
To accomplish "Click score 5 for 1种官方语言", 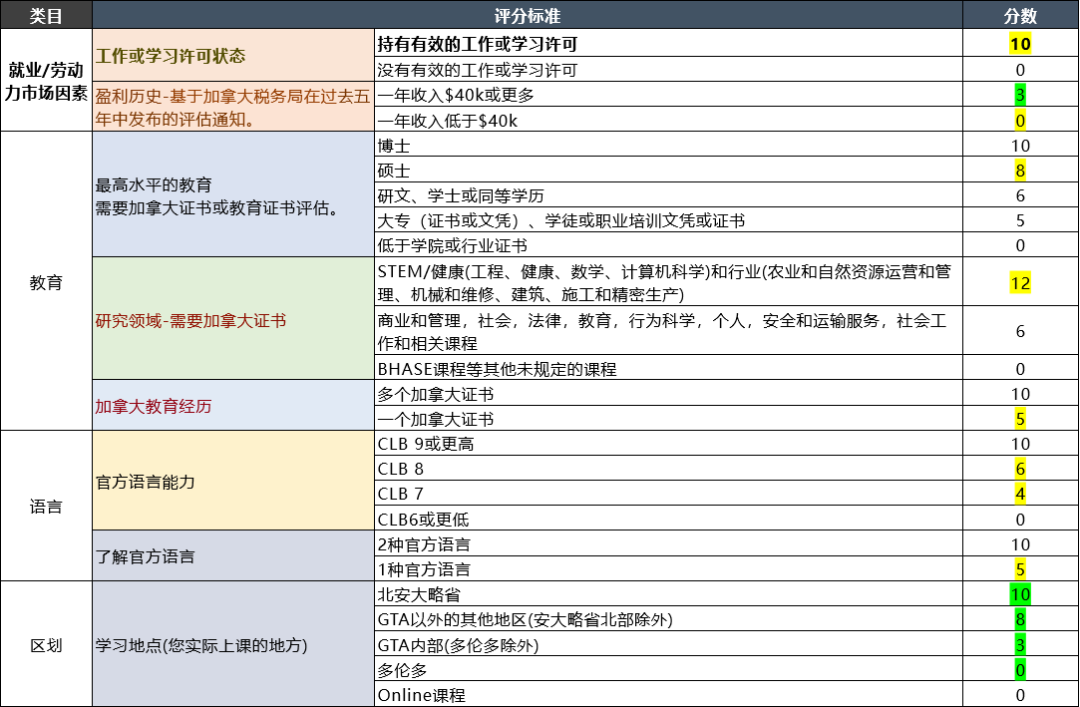I will pos(1020,568).
